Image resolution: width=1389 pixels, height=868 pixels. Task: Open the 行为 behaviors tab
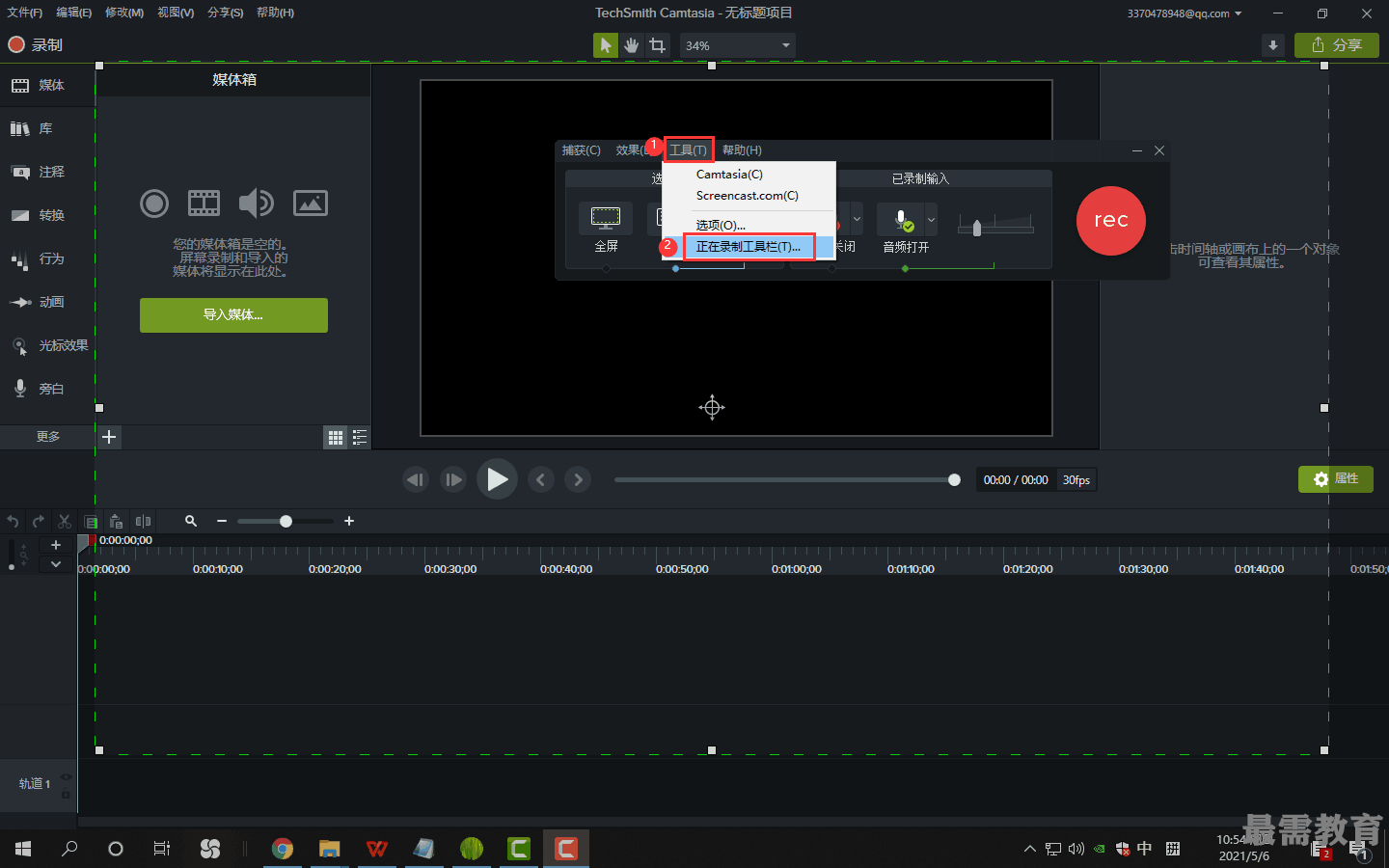tap(47, 258)
